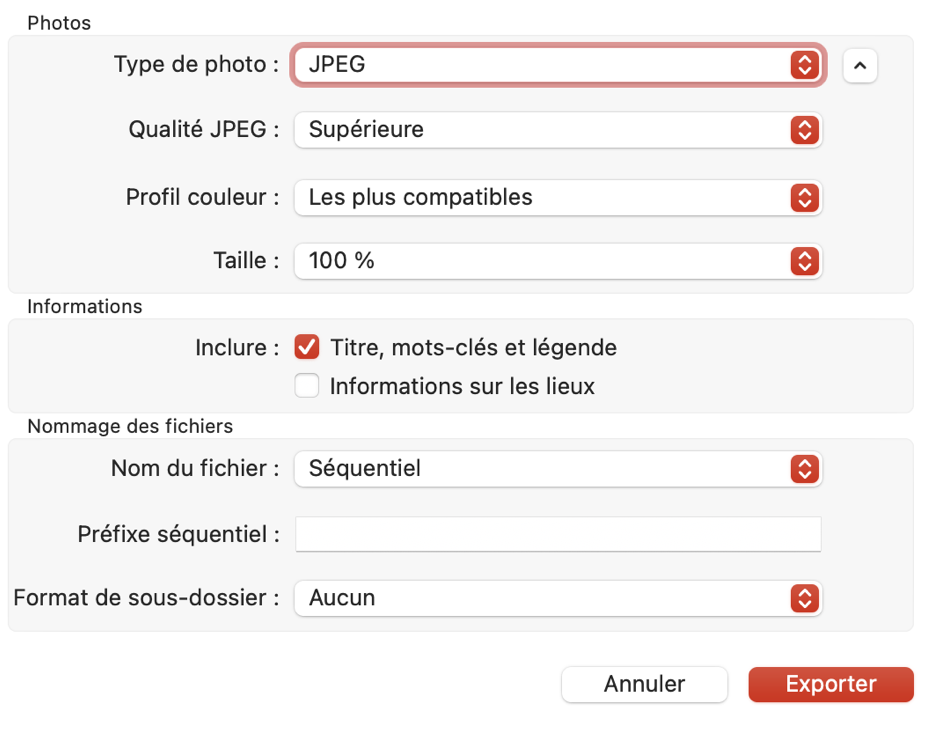Click the red arrows on Profil couleur popup
Screen dimensions: 936x732
point(804,198)
